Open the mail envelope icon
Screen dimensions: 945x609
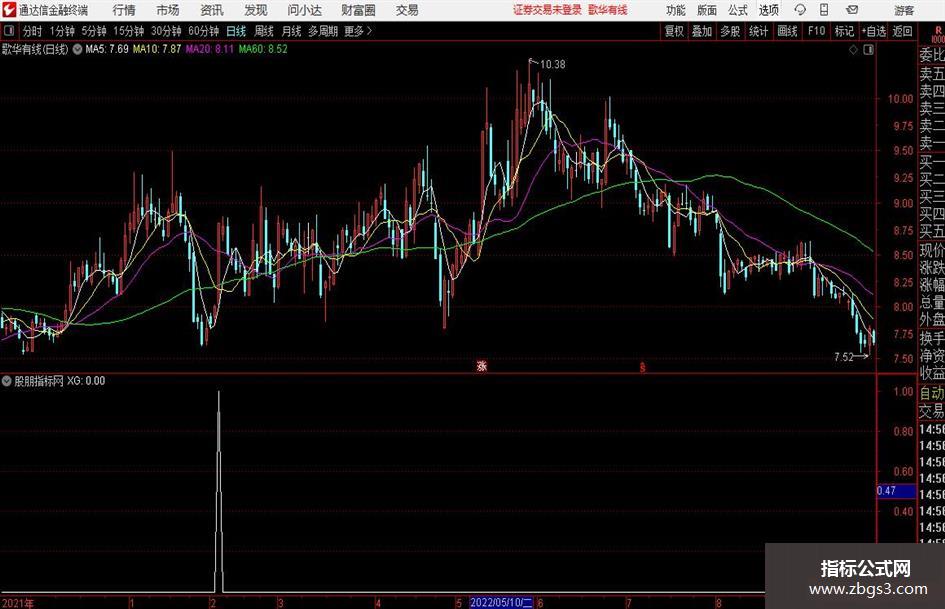852,10
